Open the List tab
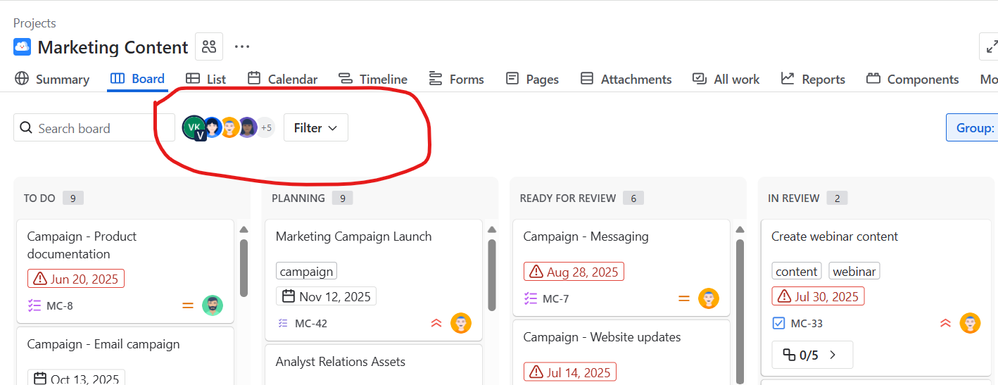998x385 pixels. pyautogui.click(x=206, y=79)
